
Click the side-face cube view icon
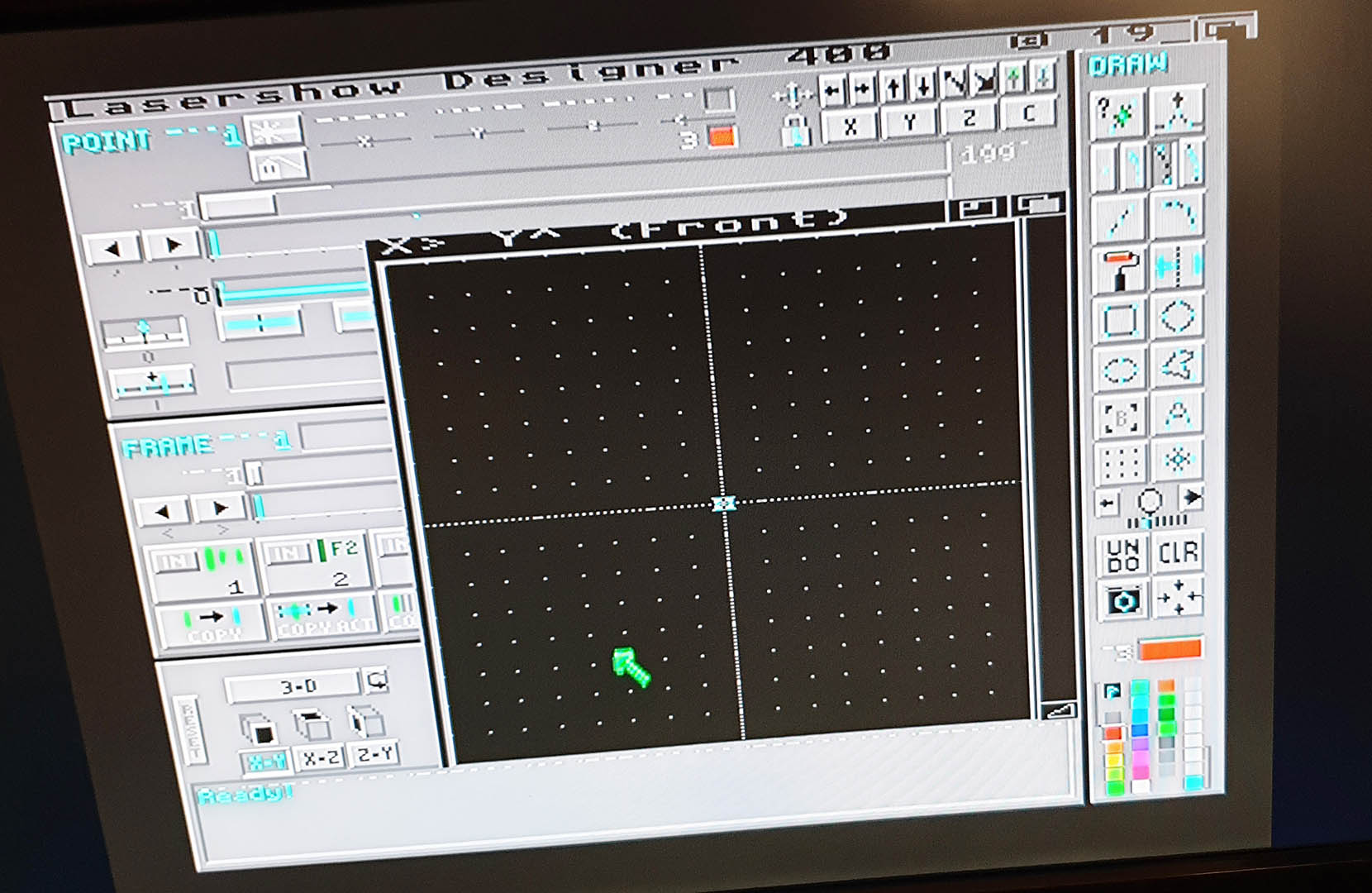(x=365, y=723)
